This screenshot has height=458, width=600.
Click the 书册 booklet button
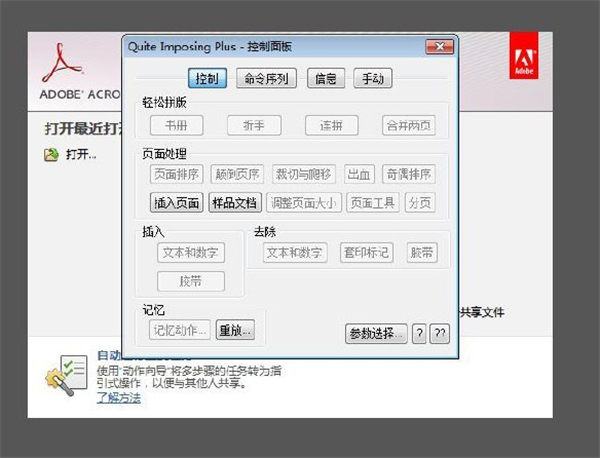click(x=177, y=125)
